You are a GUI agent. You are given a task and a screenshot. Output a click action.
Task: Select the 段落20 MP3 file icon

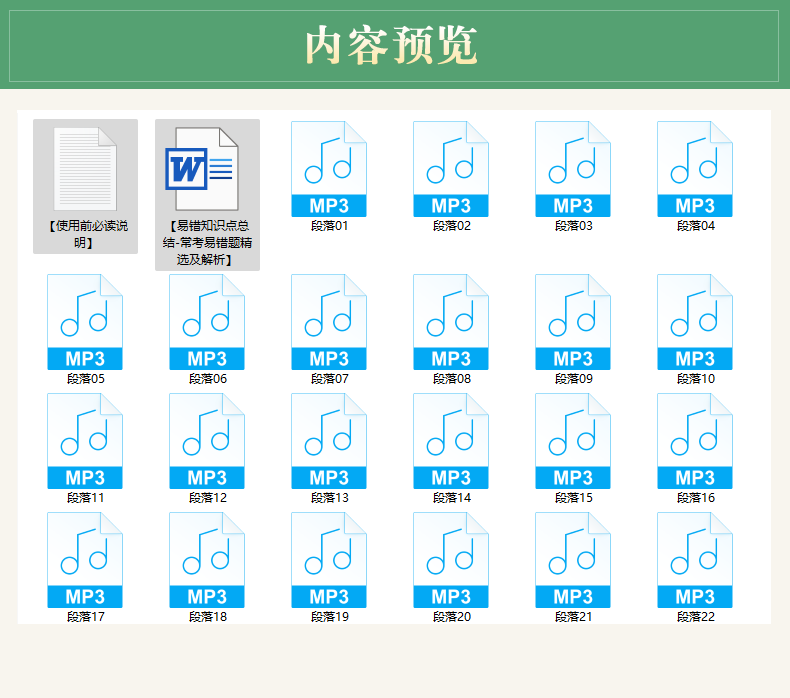coord(451,560)
